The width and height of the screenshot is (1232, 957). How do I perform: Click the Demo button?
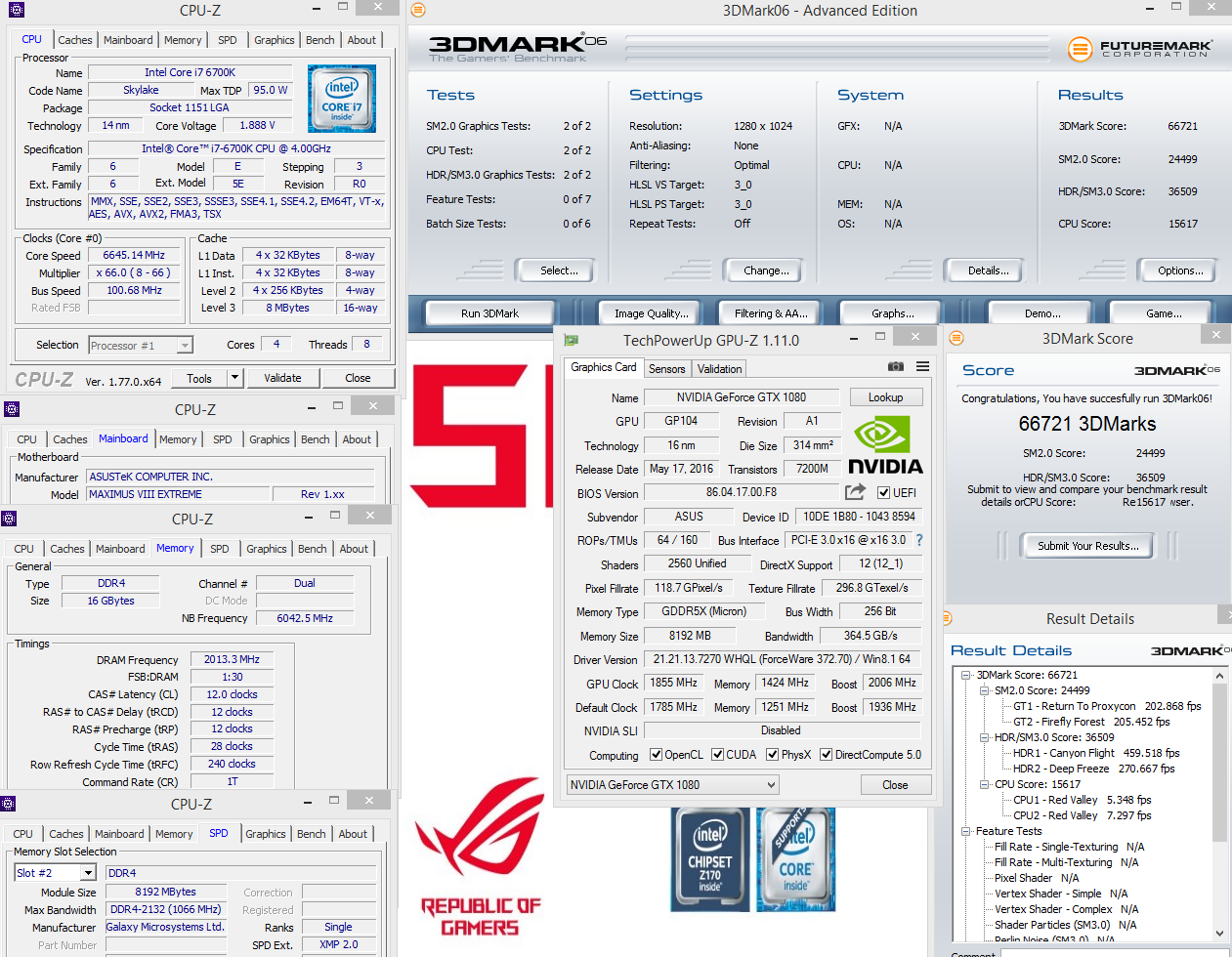[x=1042, y=313]
